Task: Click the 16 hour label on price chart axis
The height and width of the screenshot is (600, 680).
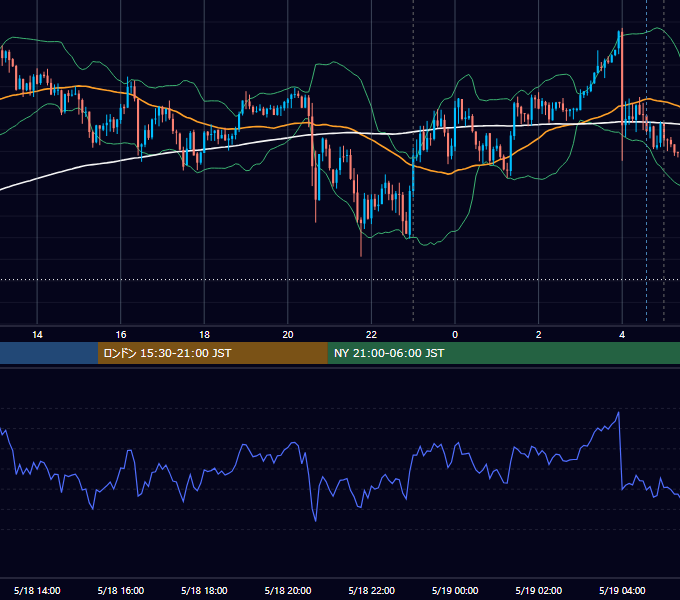Action: (x=121, y=335)
